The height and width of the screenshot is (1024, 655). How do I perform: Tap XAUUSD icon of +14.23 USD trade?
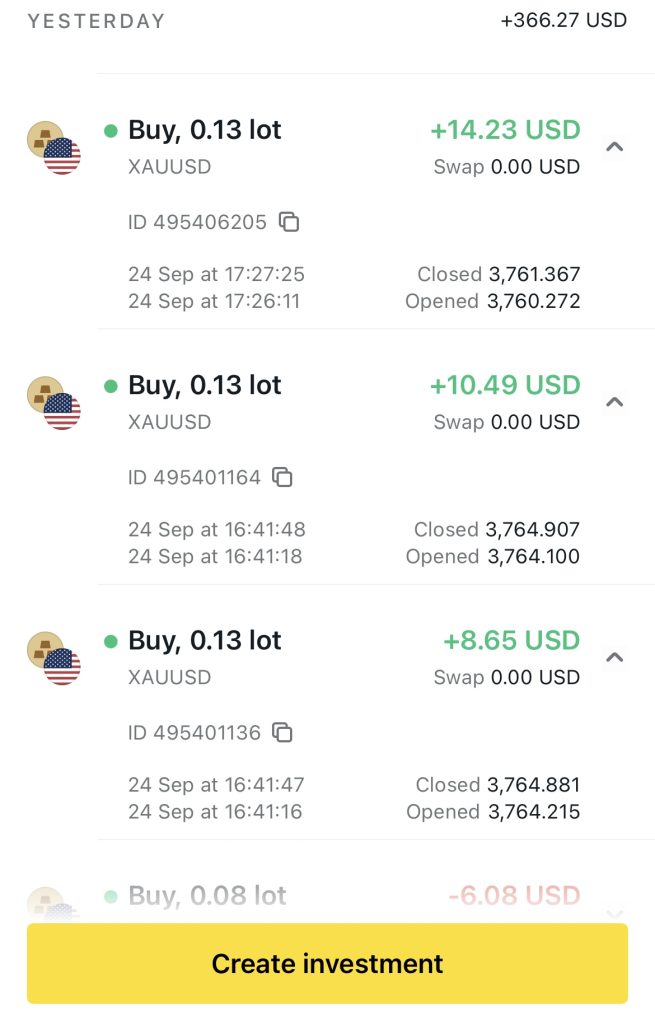(x=53, y=148)
